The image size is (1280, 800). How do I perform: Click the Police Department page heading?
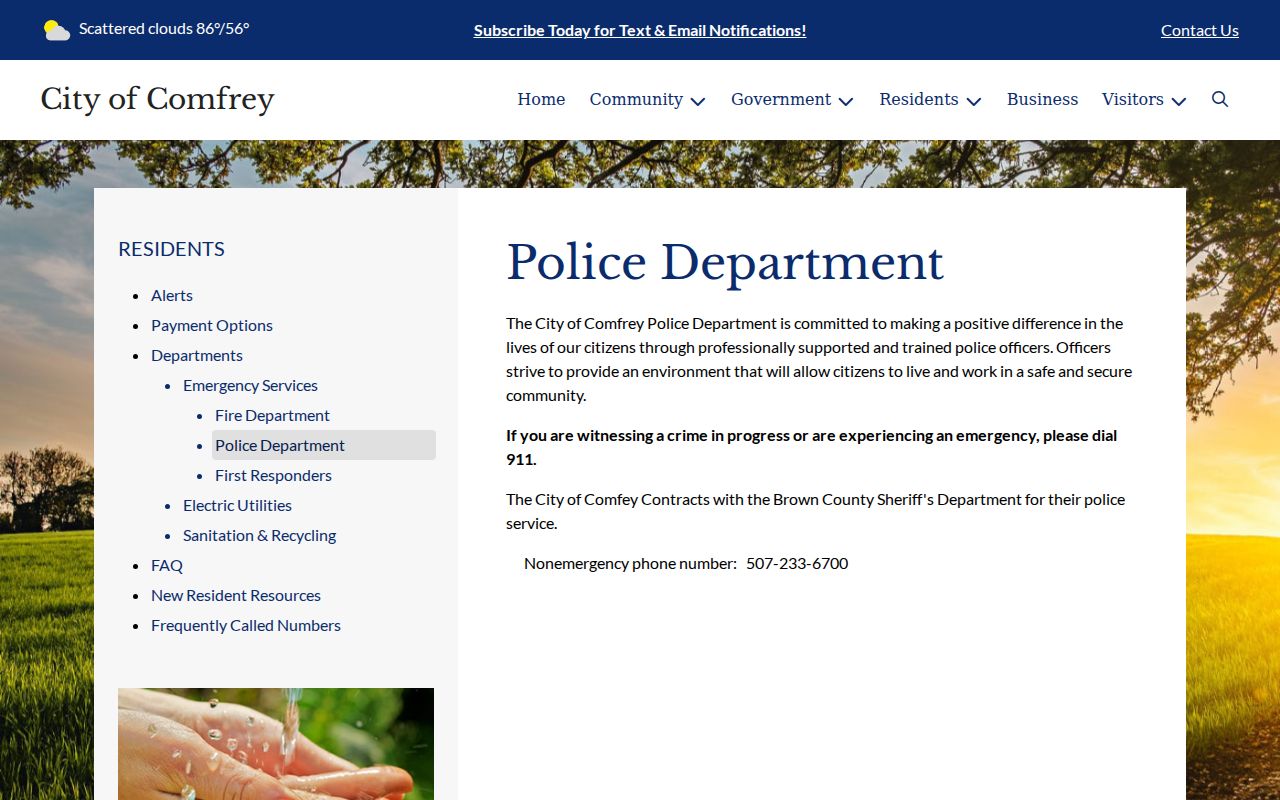coord(725,263)
